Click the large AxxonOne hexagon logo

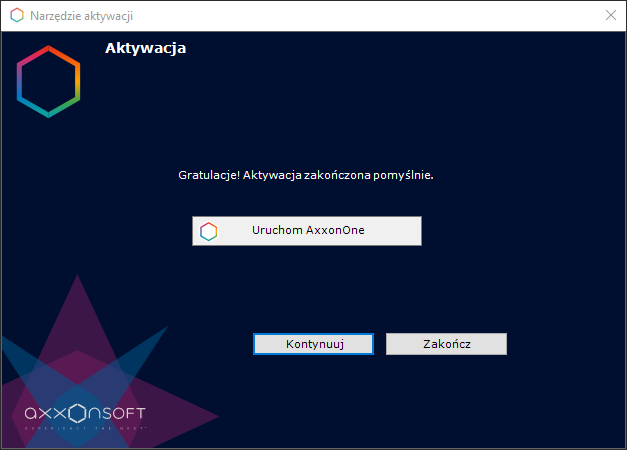click(x=48, y=82)
